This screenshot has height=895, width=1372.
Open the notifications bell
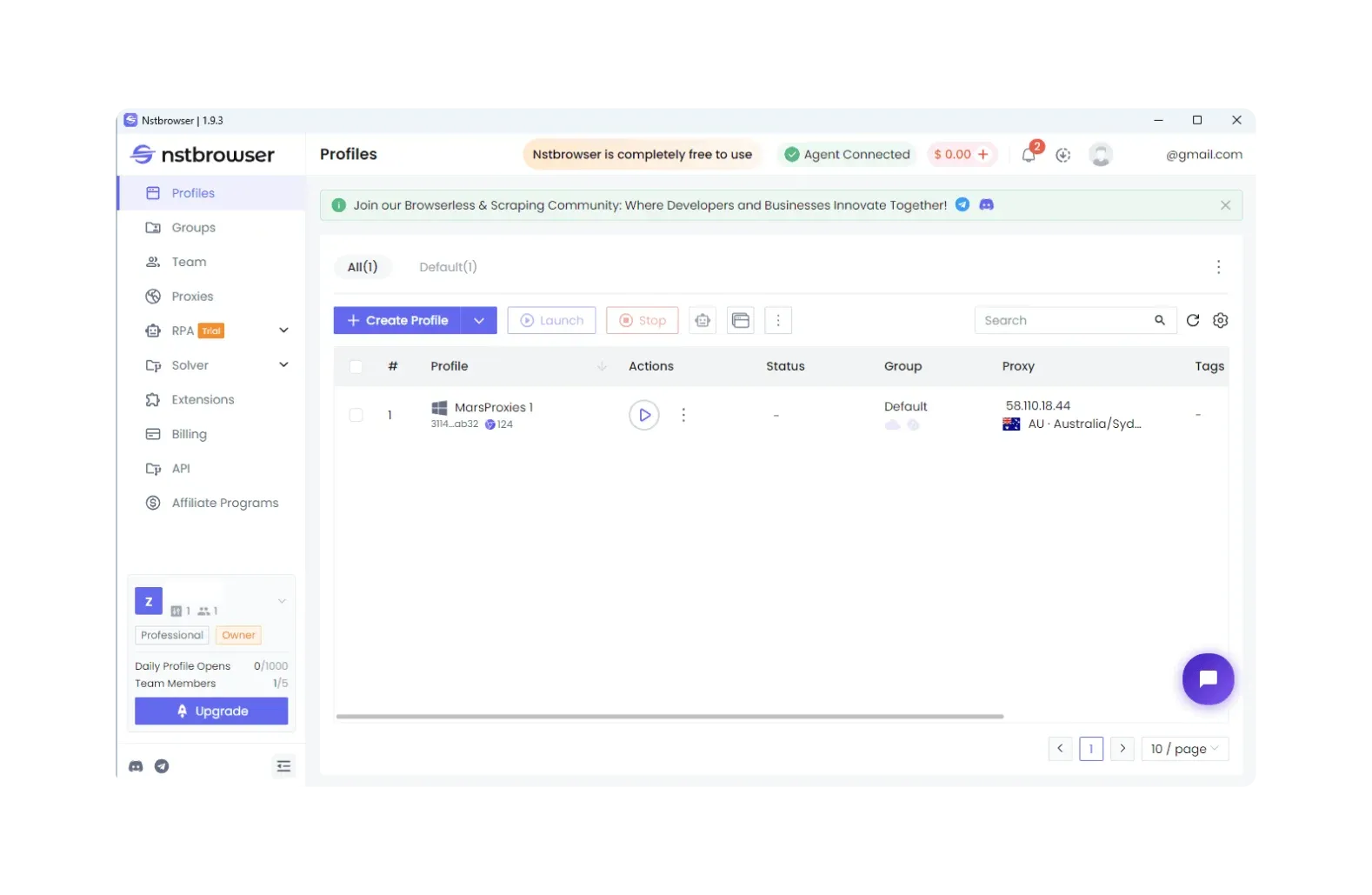(x=1029, y=154)
